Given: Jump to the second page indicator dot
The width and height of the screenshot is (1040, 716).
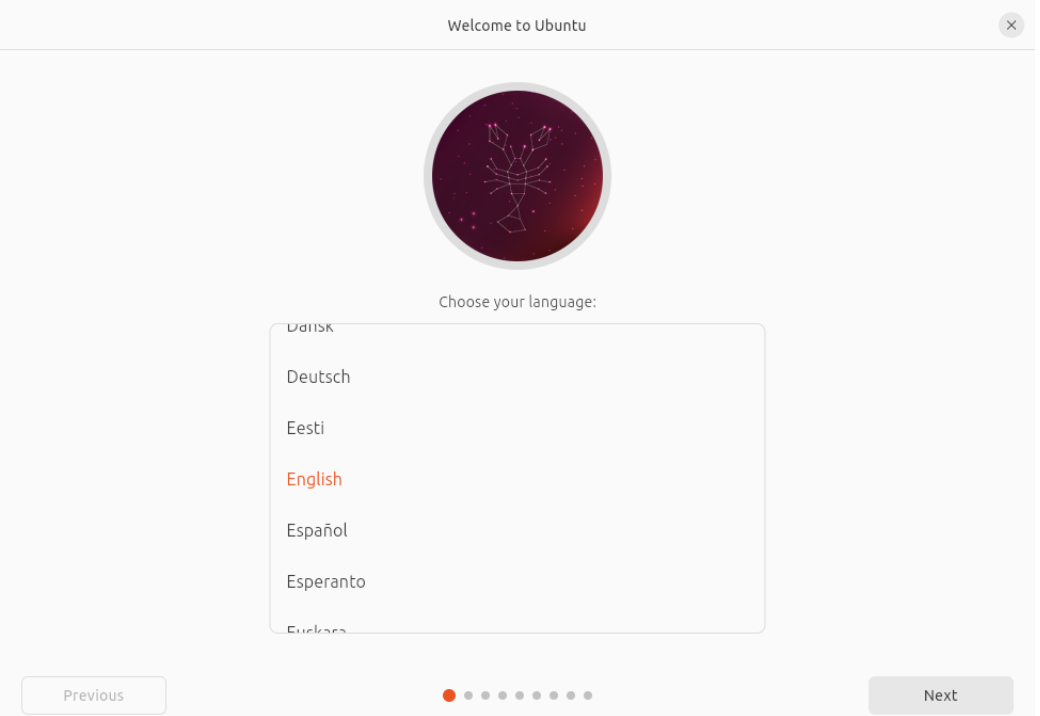Looking at the screenshot, I should tap(468, 695).
